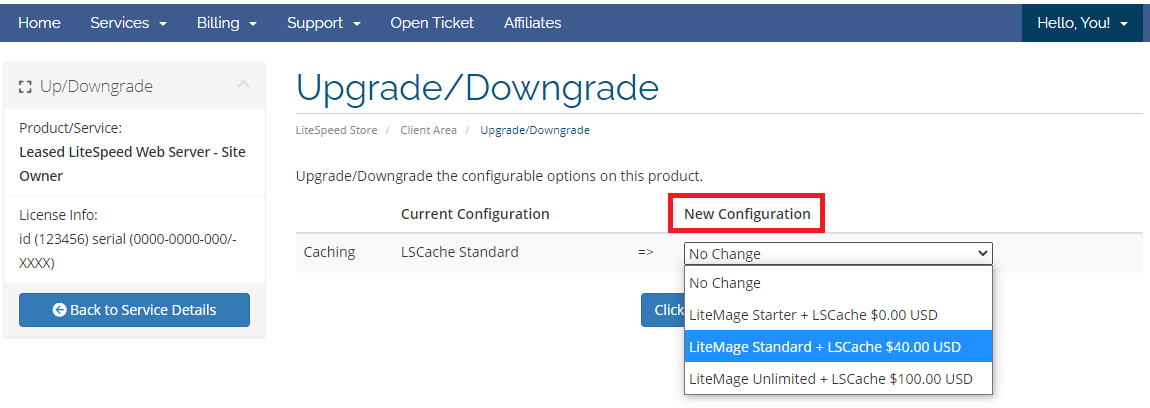The width and height of the screenshot is (1150, 408).
Task: Click the Up/Downgrade panel expand icon
Action: point(26,87)
